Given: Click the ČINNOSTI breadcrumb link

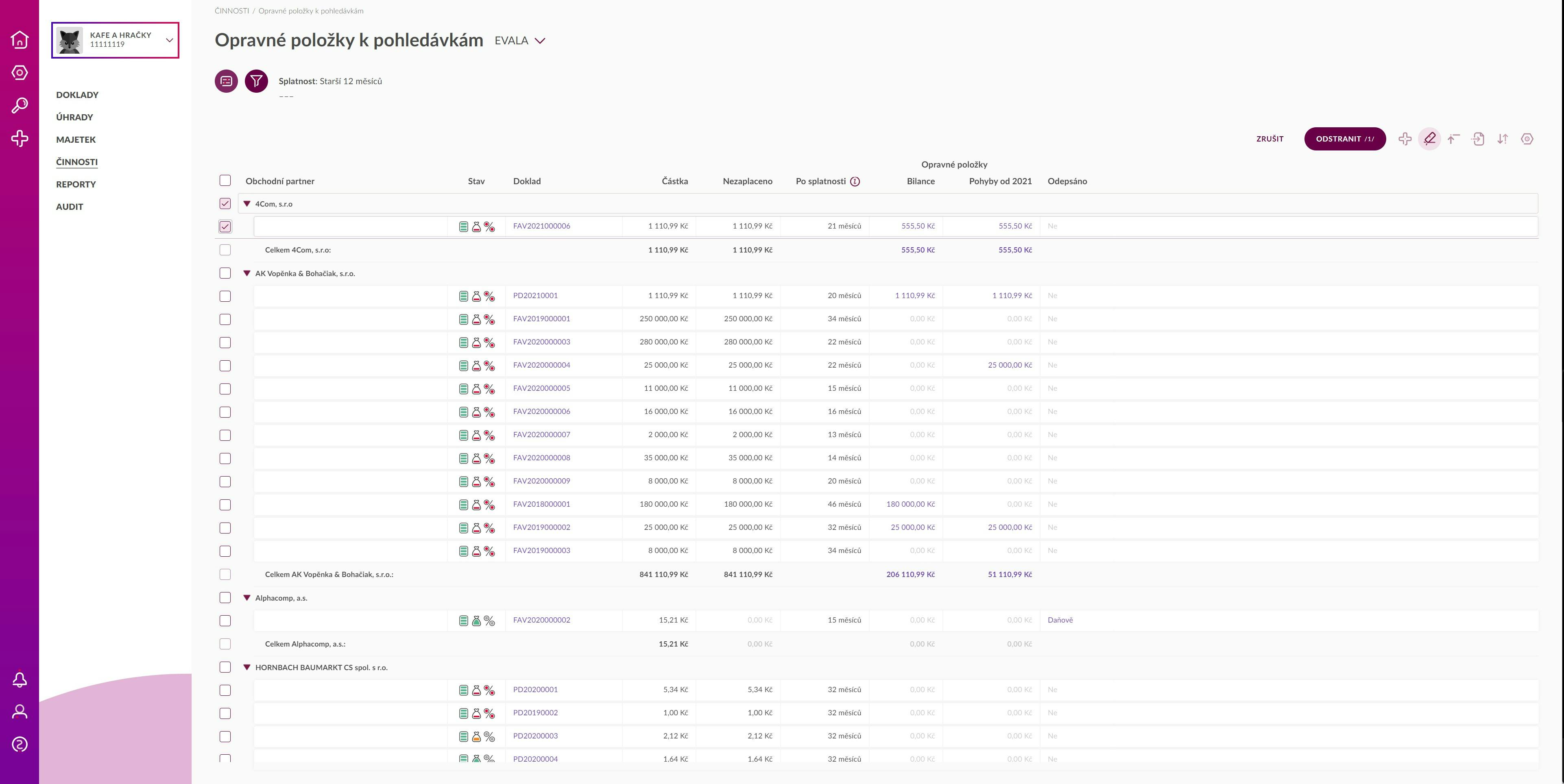Looking at the screenshot, I should tap(231, 11).
